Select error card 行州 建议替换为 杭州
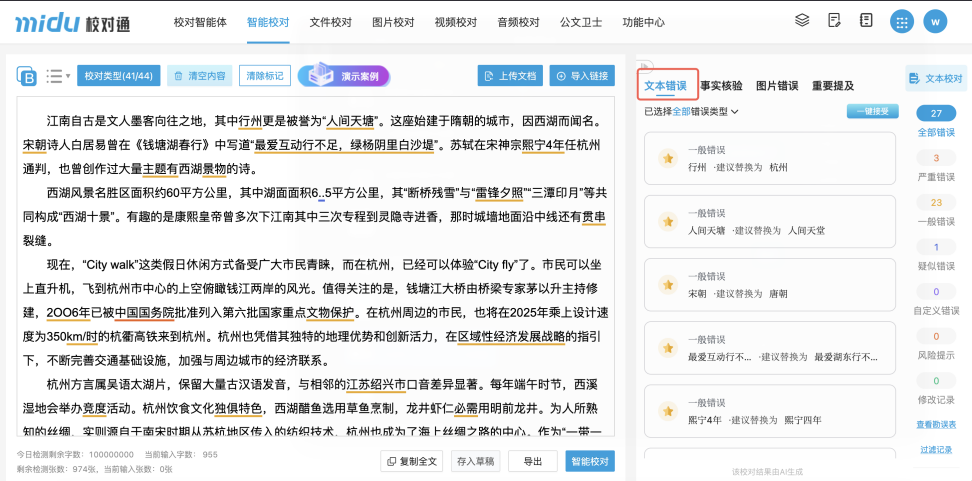This screenshot has height=481, width=972. coord(771,159)
